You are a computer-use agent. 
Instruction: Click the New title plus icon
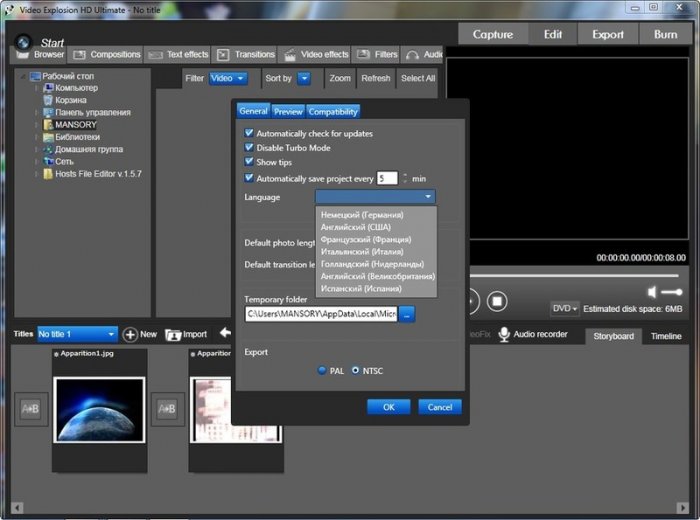coord(130,334)
